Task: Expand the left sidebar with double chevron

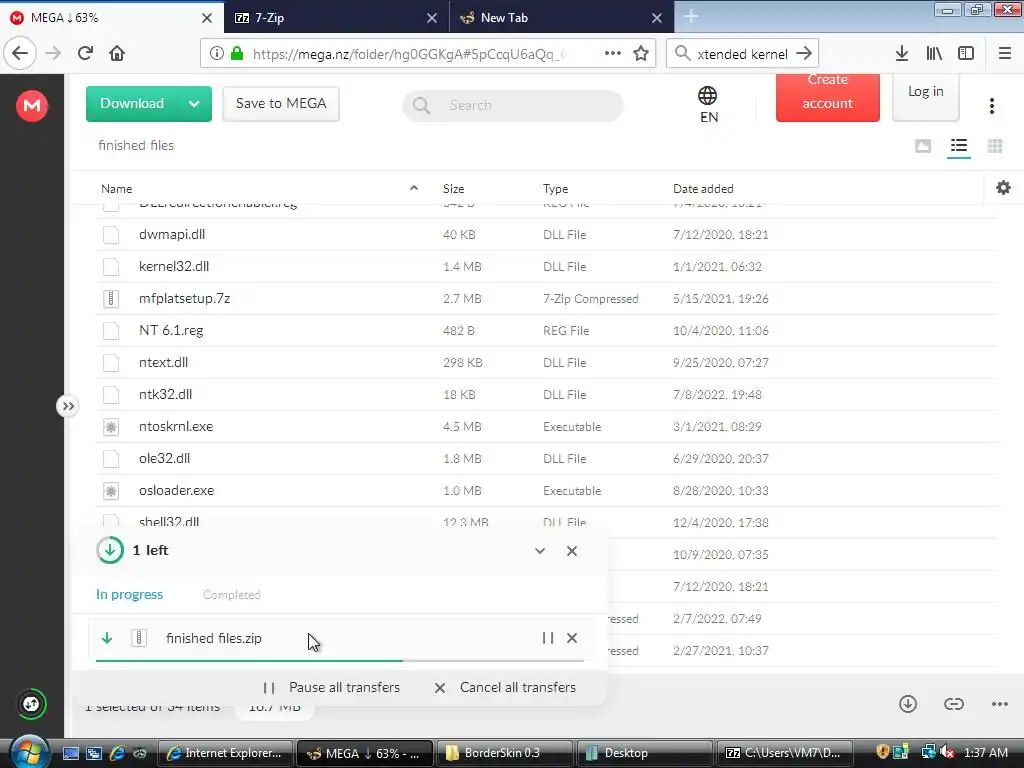Action: pos(68,406)
